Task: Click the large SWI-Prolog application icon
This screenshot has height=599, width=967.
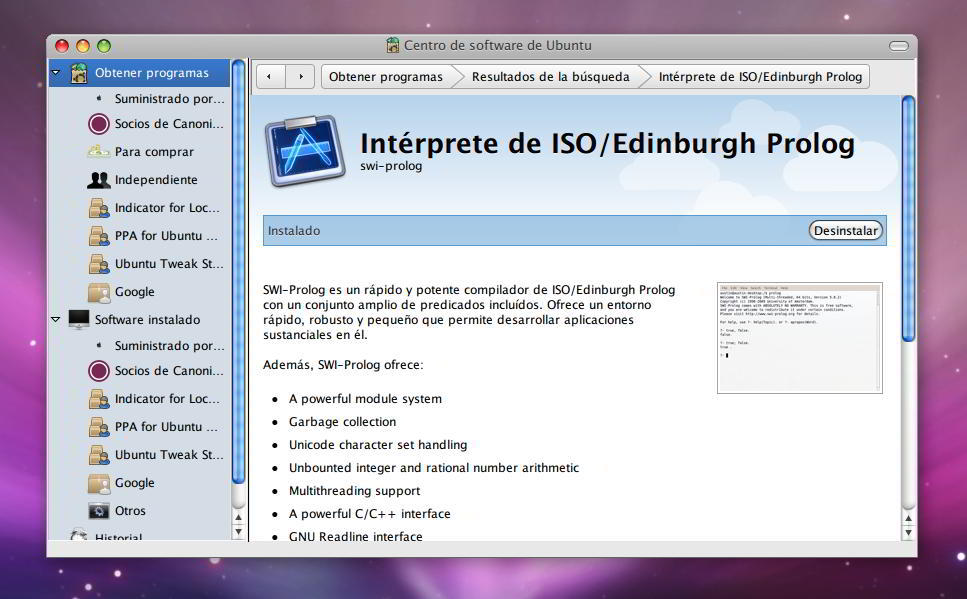Action: pos(305,150)
